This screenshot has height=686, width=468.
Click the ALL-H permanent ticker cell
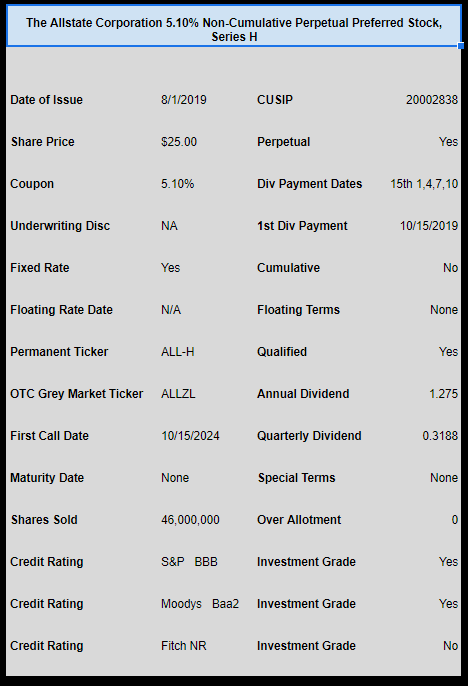coord(178,352)
